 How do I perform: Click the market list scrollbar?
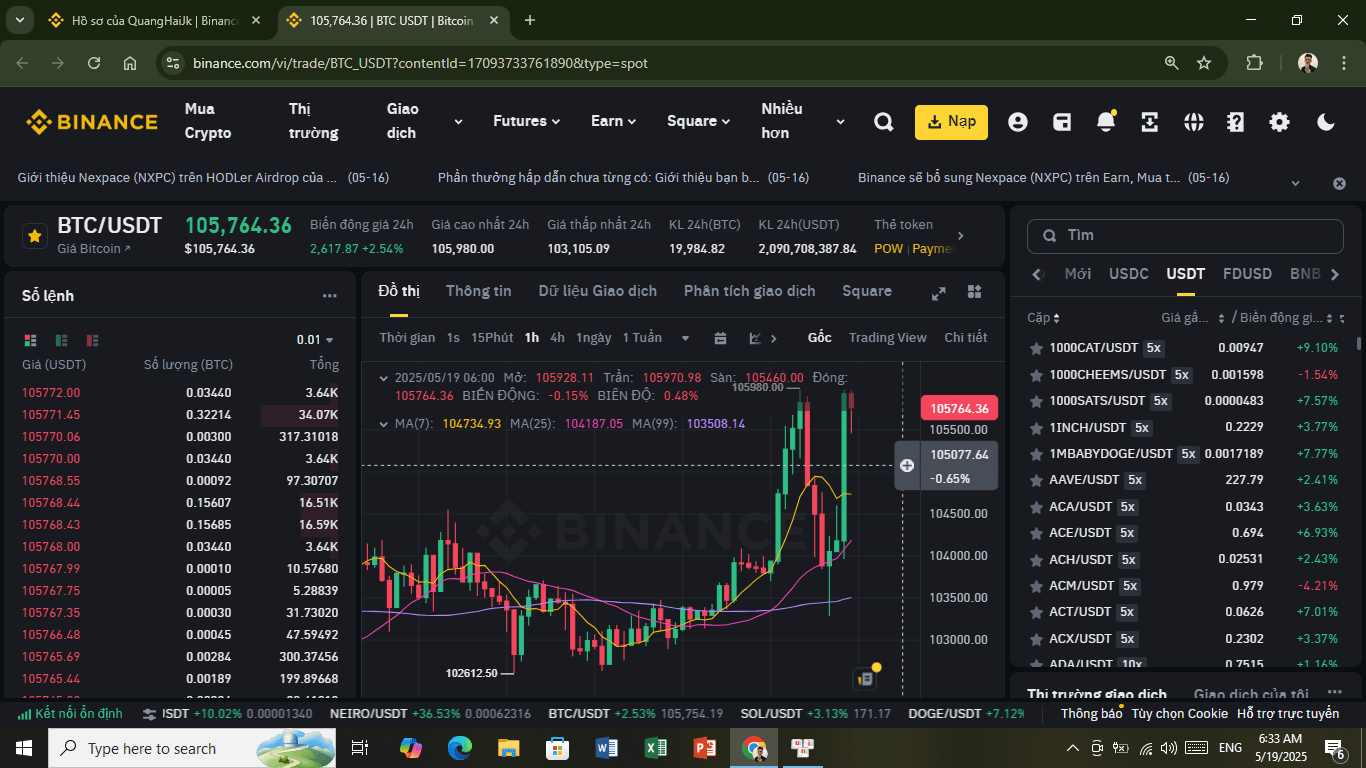click(x=1359, y=343)
